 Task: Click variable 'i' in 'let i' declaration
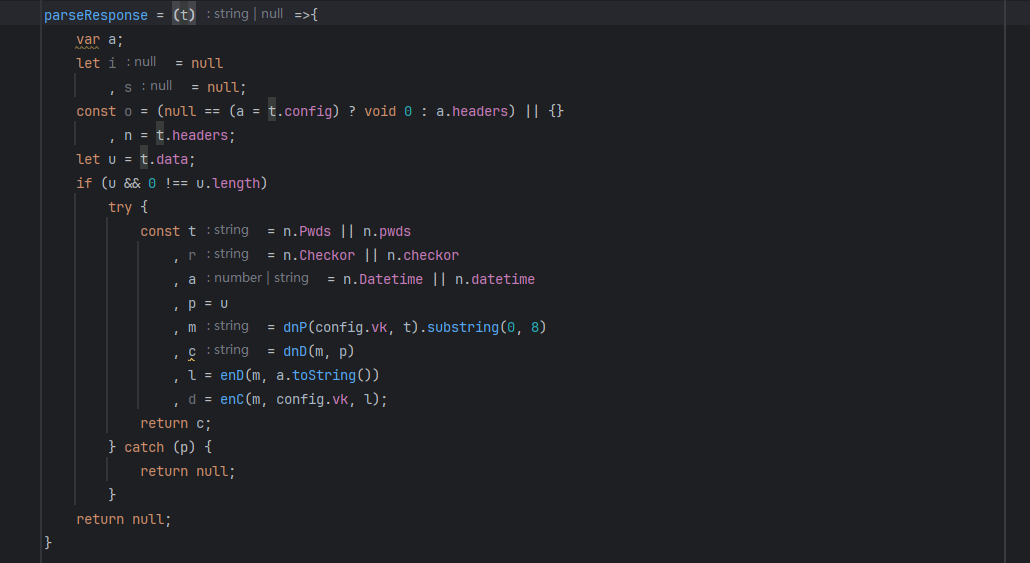112,63
